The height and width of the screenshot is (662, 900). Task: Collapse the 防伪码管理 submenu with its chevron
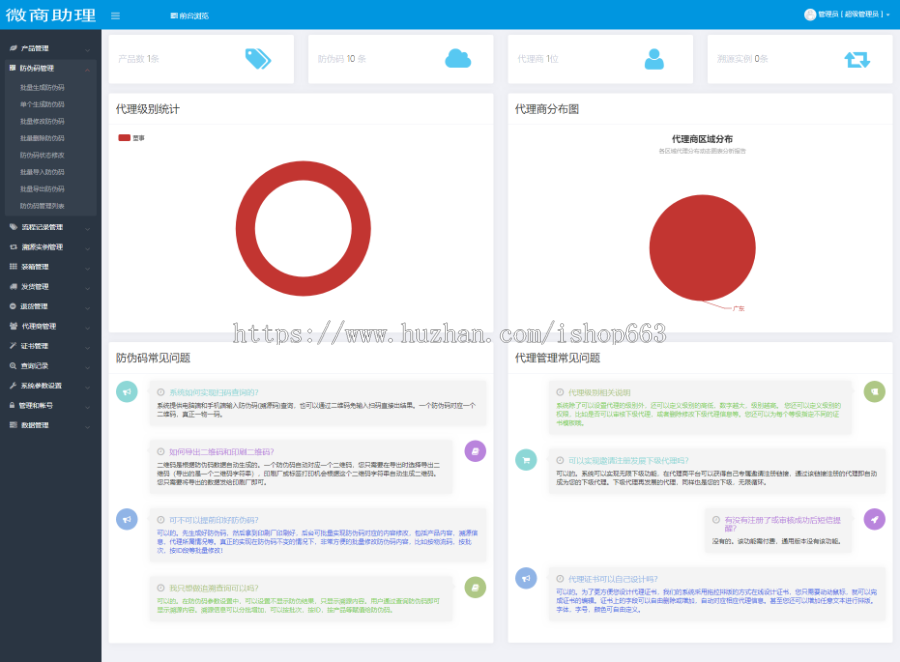(87, 69)
